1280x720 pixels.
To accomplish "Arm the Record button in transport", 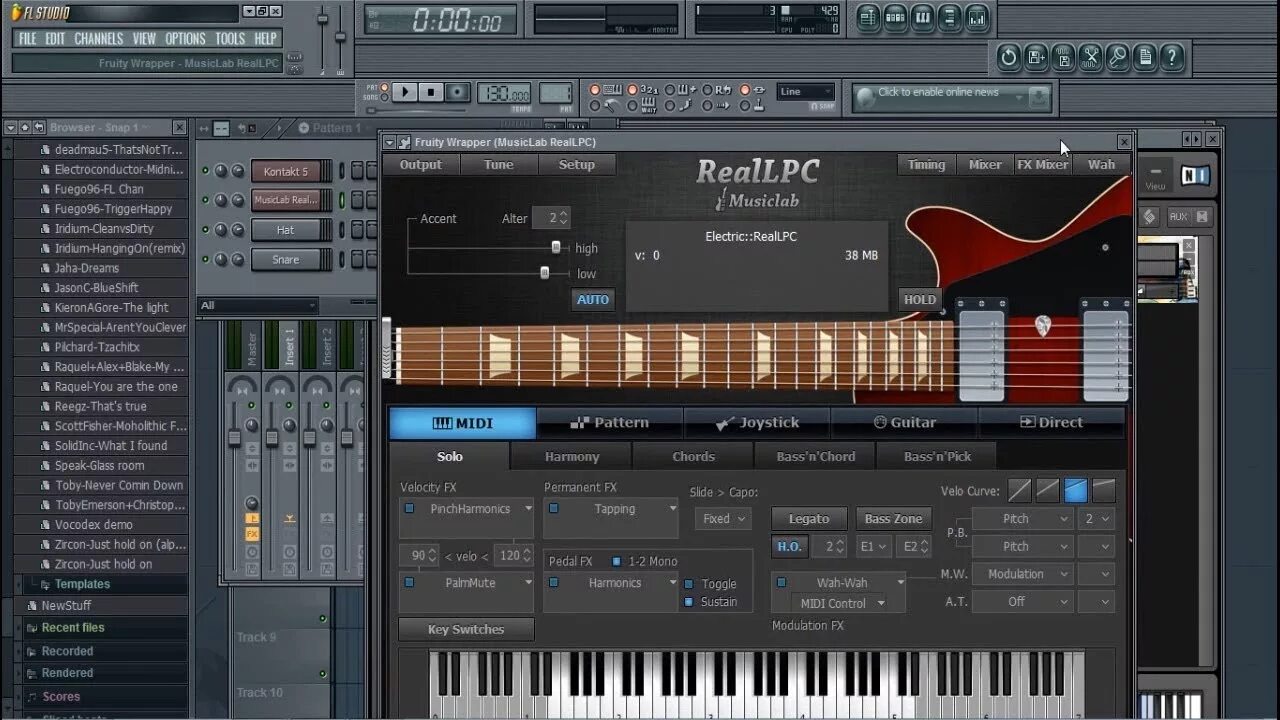I will tap(458, 92).
